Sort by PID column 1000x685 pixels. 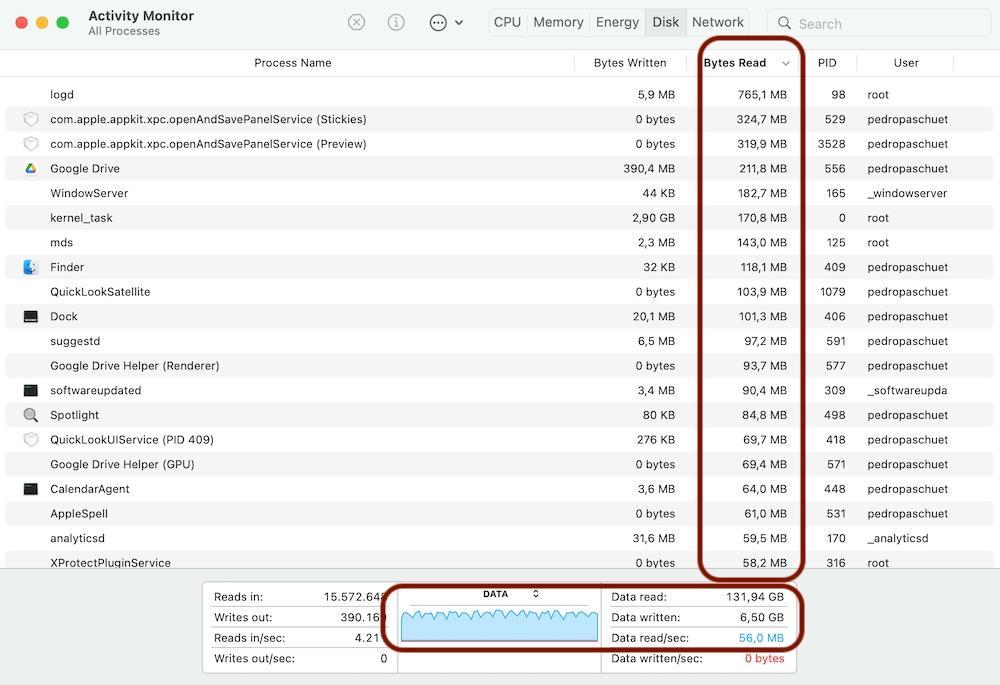pyautogui.click(x=827, y=63)
